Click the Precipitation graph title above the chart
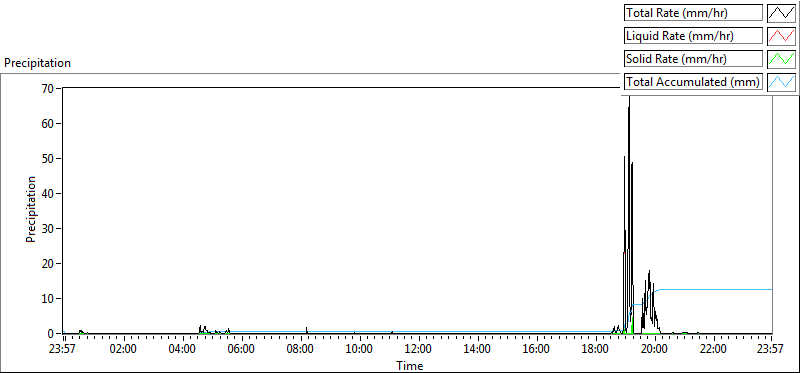800x373 pixels. [x=37, y=63]
